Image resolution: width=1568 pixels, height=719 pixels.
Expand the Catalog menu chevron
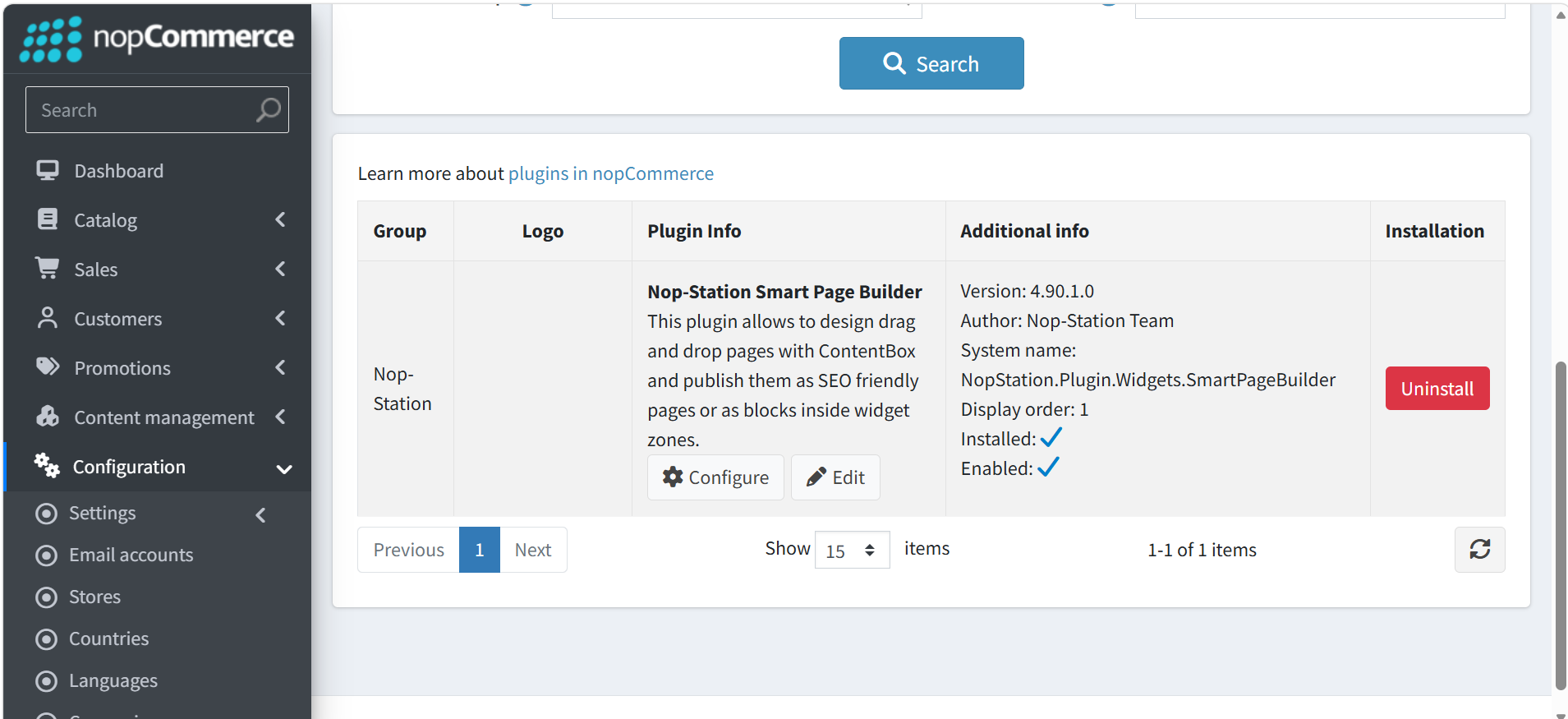280,219
